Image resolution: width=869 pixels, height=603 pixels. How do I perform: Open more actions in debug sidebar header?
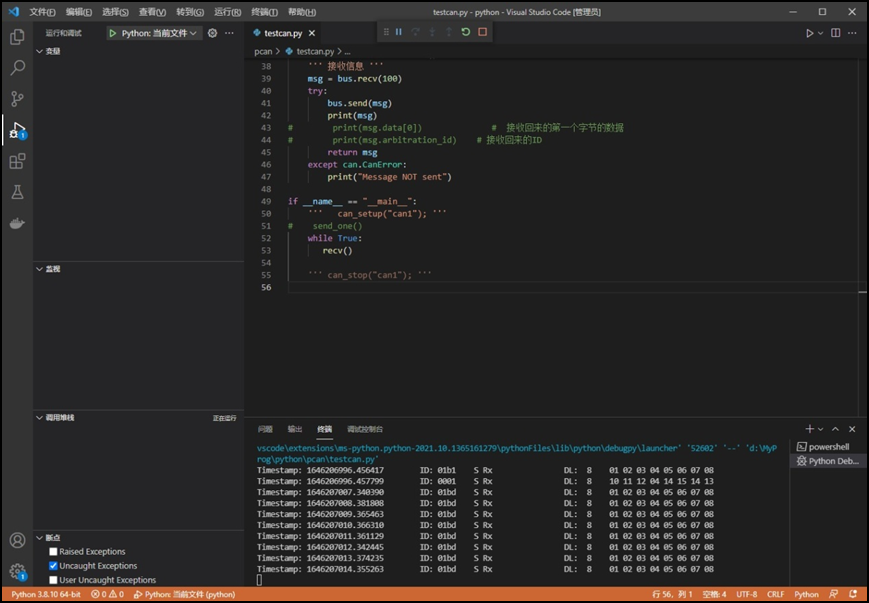pos(229,33)
